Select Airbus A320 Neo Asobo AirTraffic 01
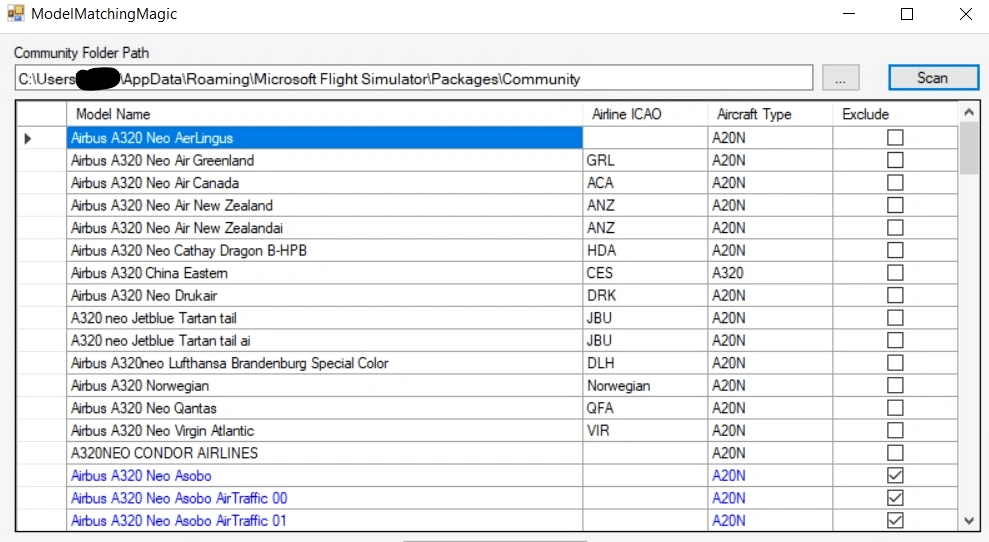 point(324,521)
